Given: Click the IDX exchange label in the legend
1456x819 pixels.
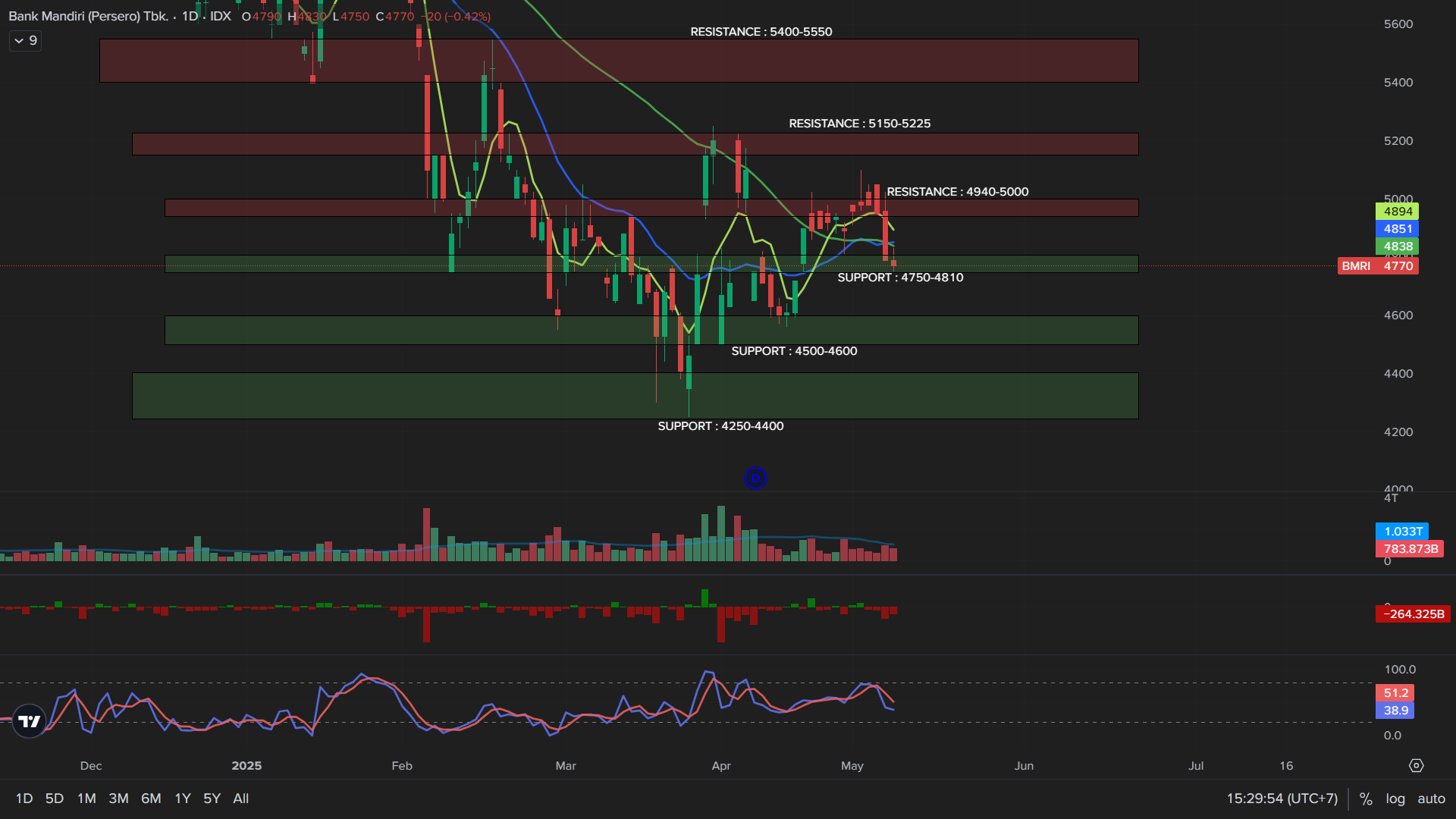Looking at the screenshot, I should 221,16.
